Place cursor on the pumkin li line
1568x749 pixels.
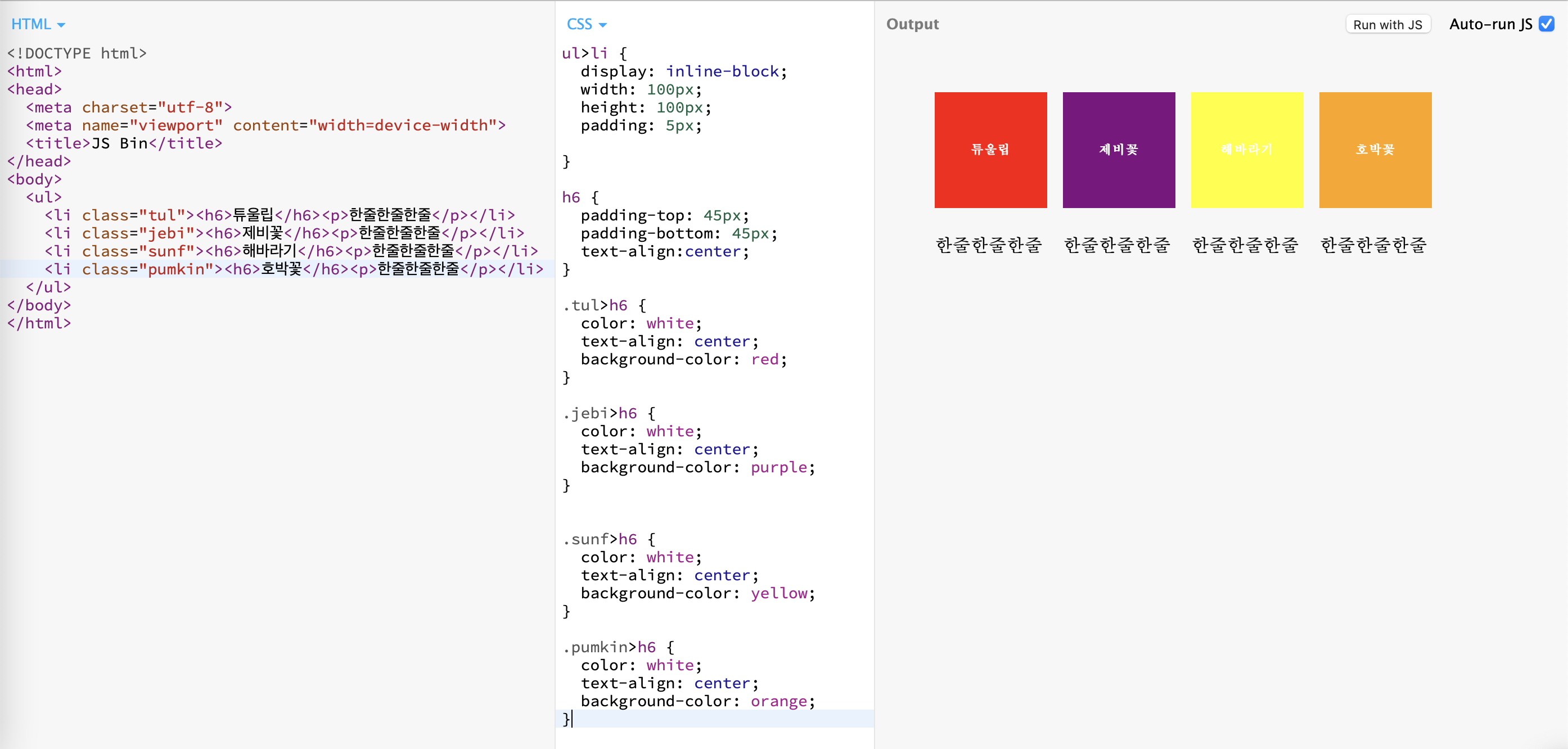(292, 269)
